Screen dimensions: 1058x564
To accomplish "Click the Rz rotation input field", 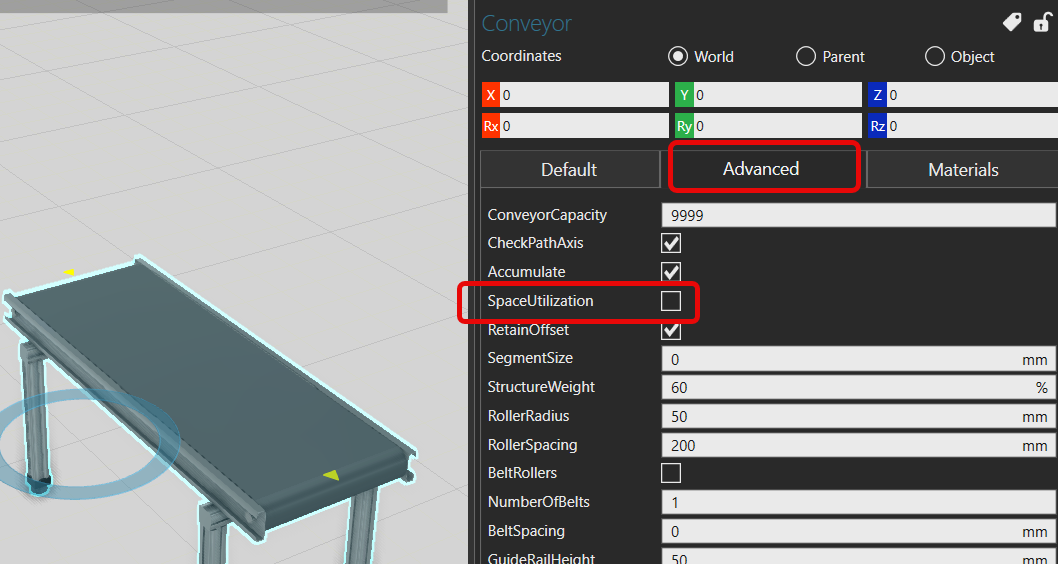I will (x=970, y=126).
